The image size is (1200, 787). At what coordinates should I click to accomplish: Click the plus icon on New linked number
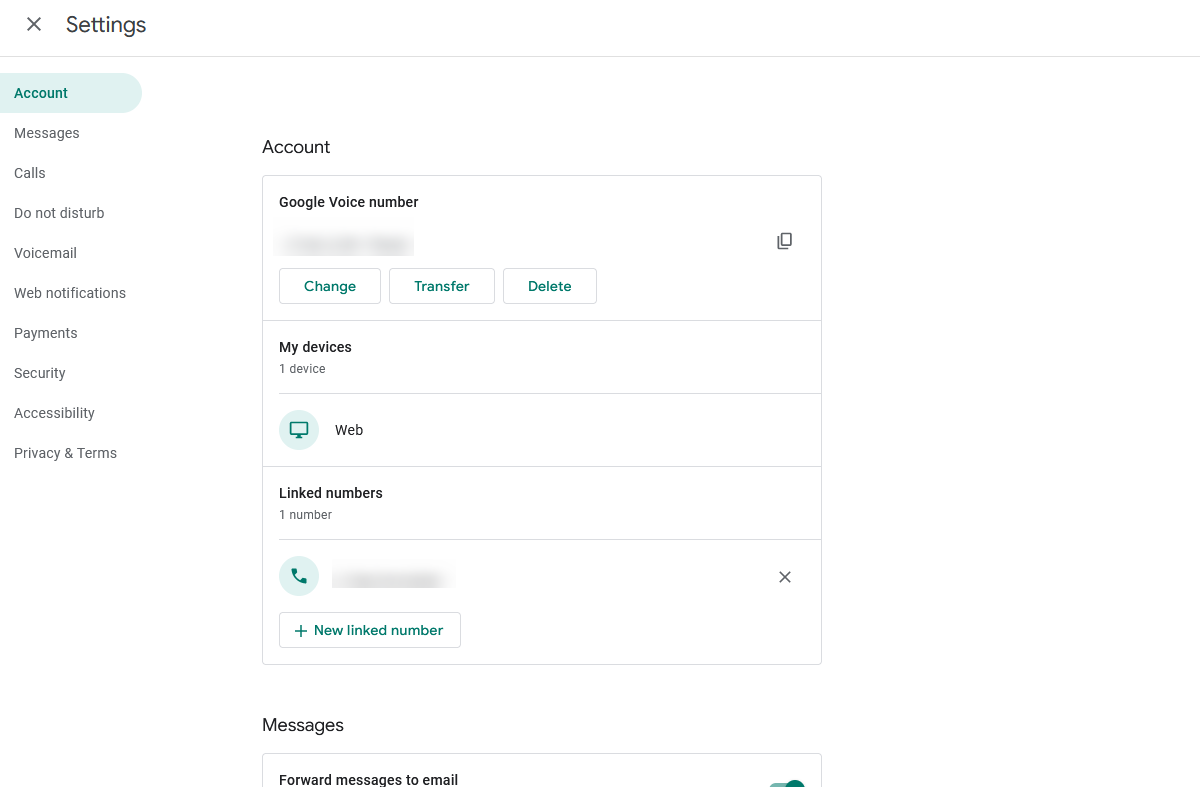(x=300, y=630)
